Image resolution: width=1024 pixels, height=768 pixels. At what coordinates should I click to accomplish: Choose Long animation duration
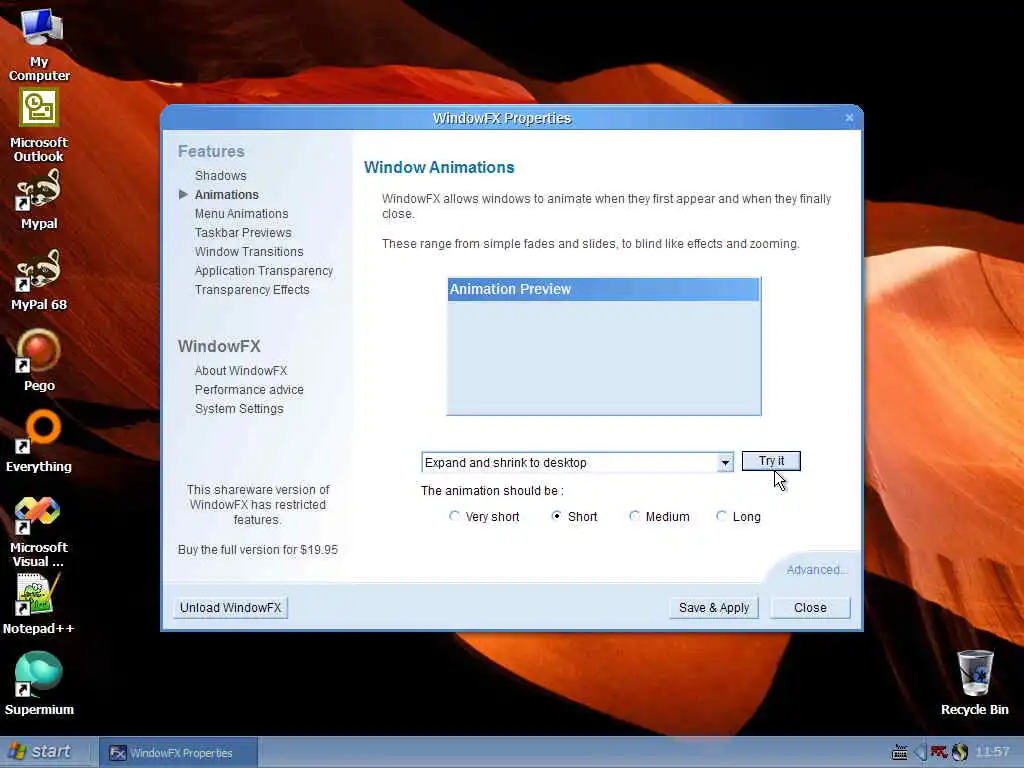click(738, 517)
